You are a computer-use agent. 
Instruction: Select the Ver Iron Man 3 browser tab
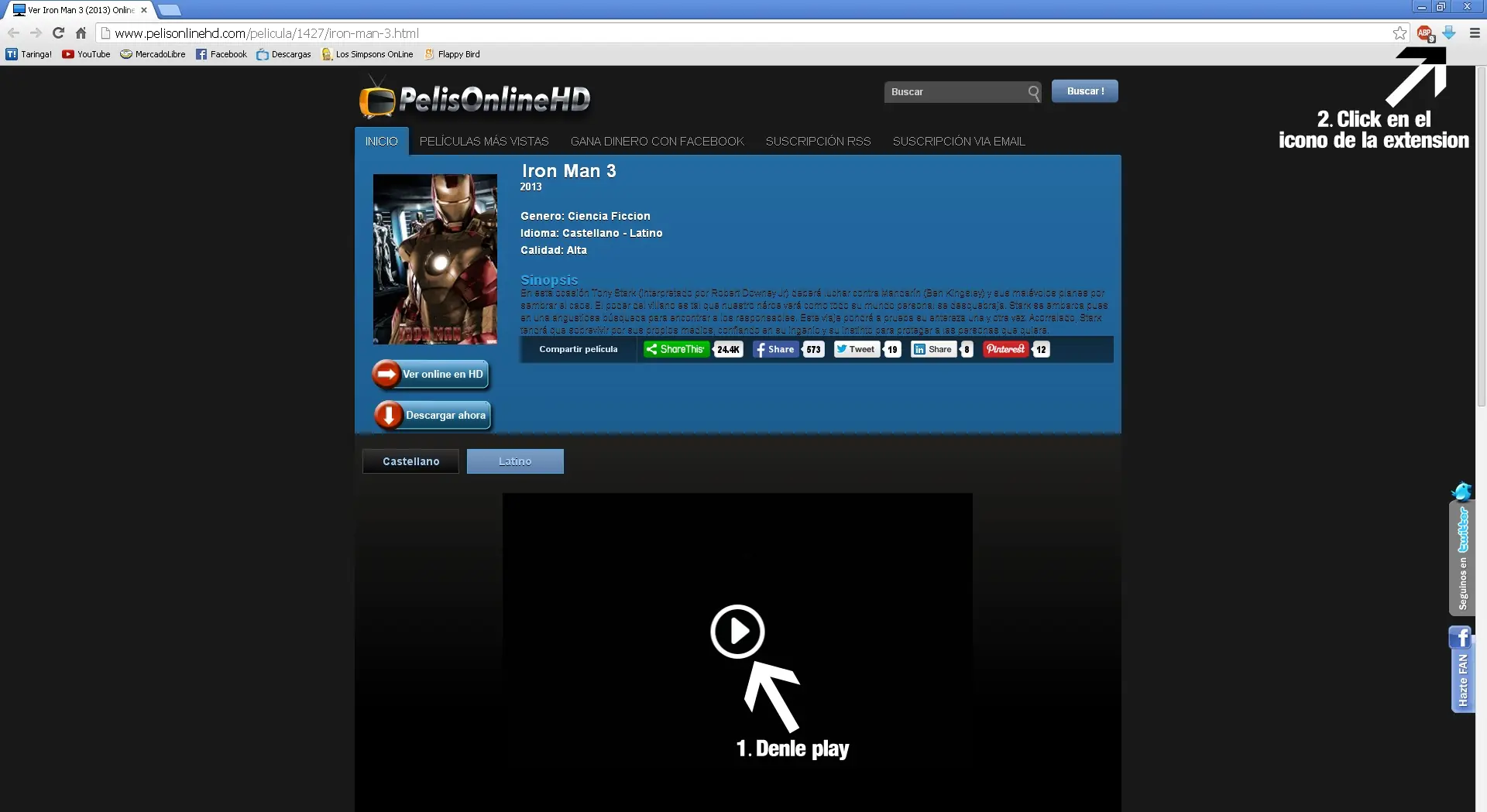80,10
